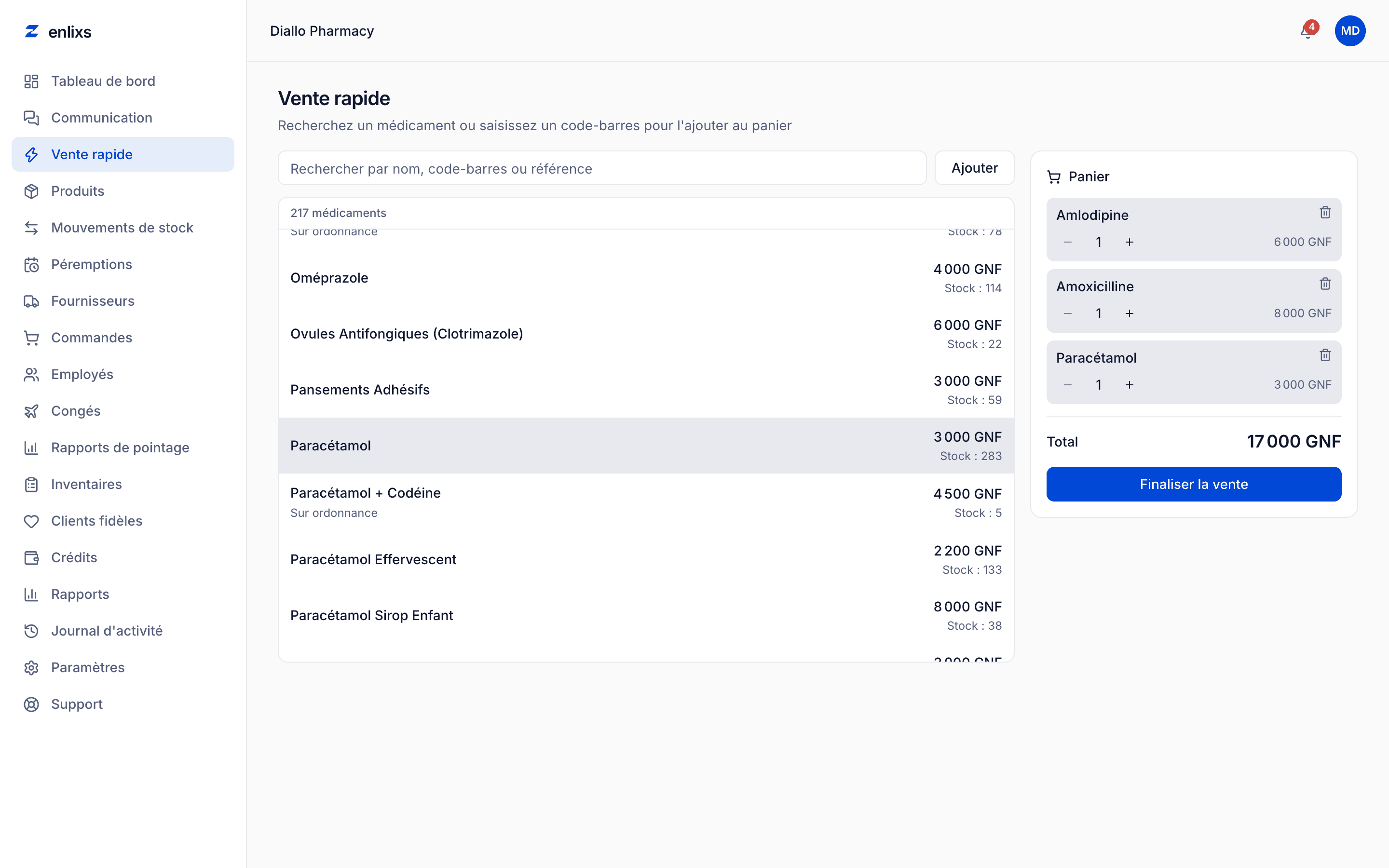The image size is (1389, 868).
Task: Open the notifications bell
Action: pyautogui.click(x=1307, y=31)
